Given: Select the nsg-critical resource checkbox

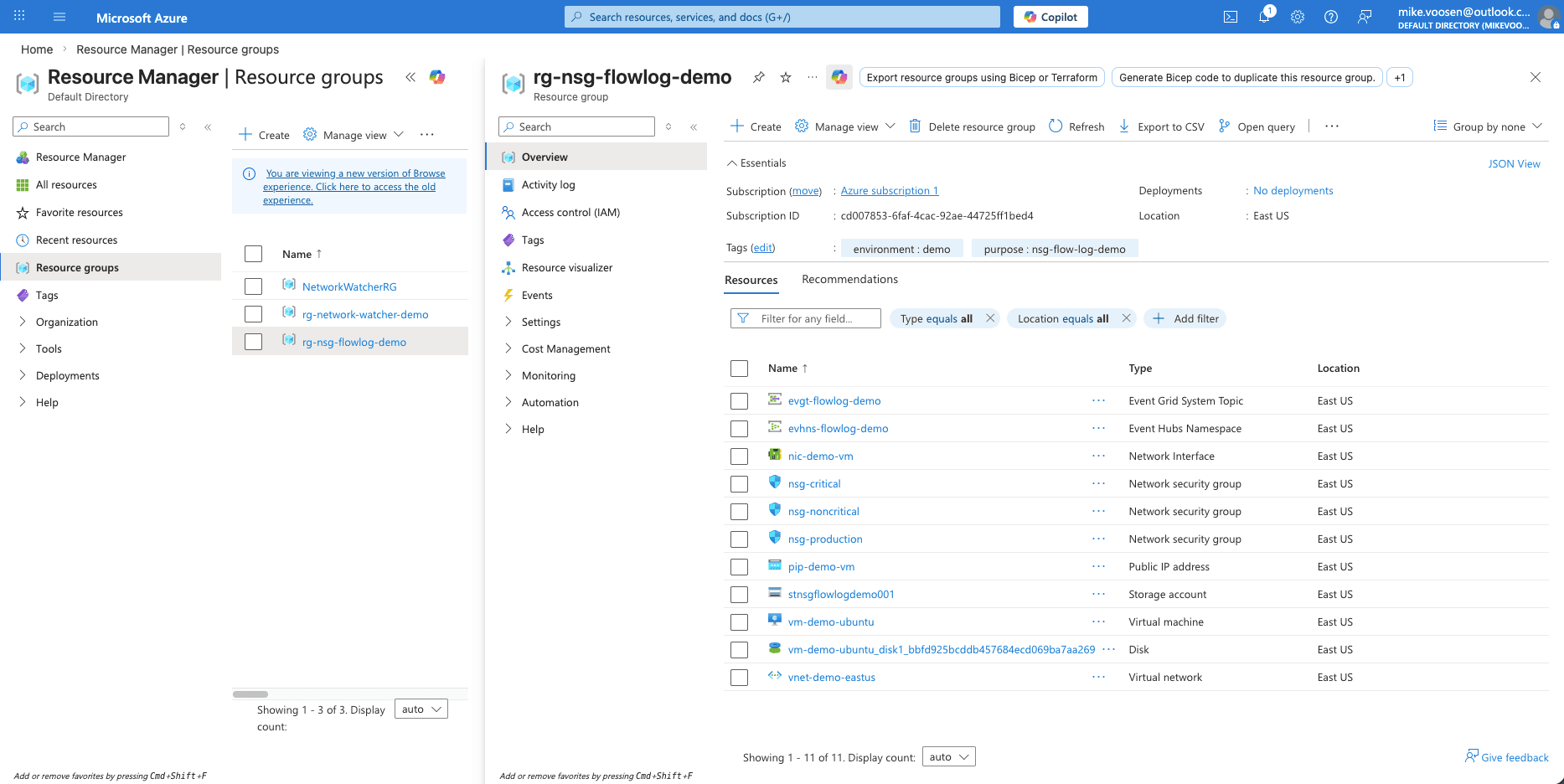Looking at the screenshot, I should coord(739,483).
